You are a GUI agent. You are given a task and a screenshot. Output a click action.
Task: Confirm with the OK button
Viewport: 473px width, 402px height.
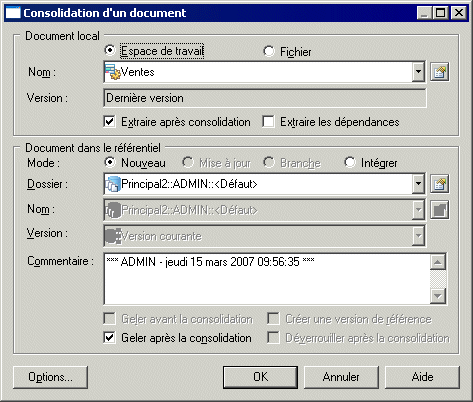coord(260,377)
